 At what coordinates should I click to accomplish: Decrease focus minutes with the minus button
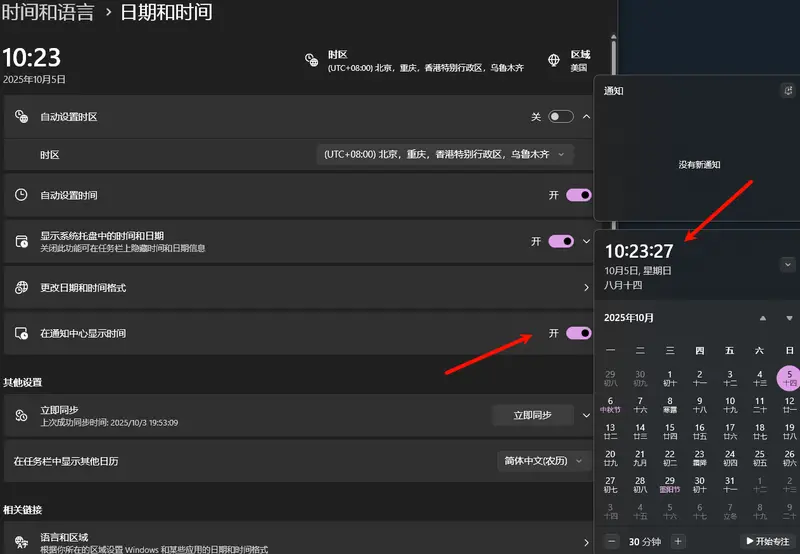pyautogui.click(x=612, y=541)
